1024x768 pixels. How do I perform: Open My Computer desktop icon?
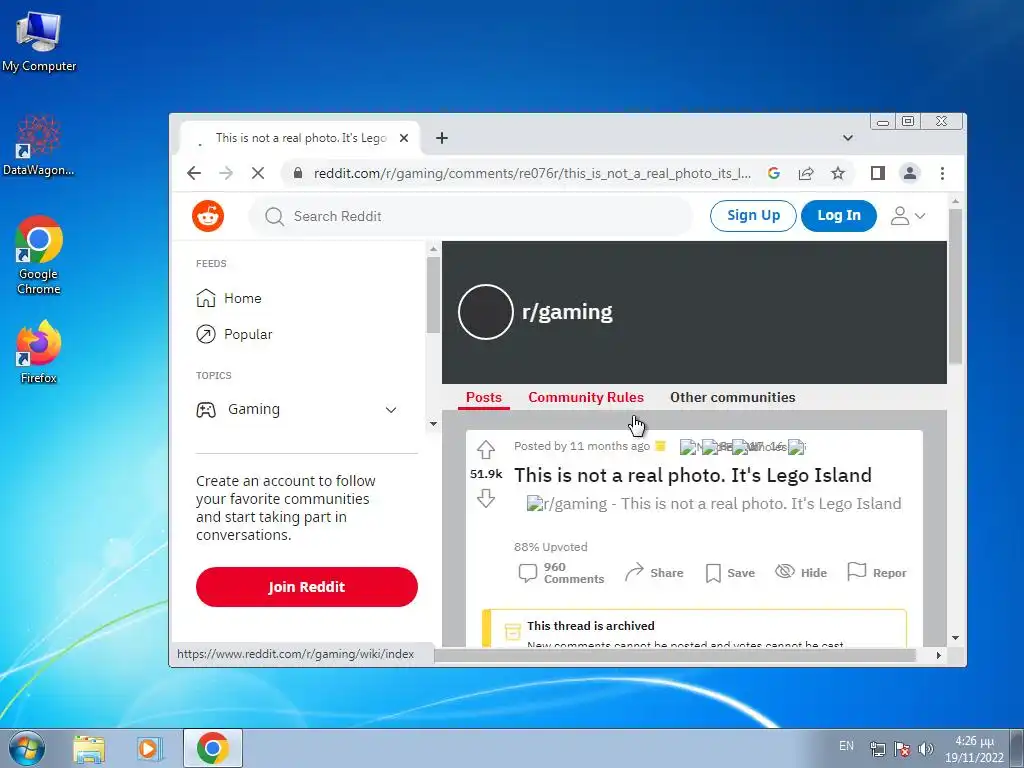[39, 40]
